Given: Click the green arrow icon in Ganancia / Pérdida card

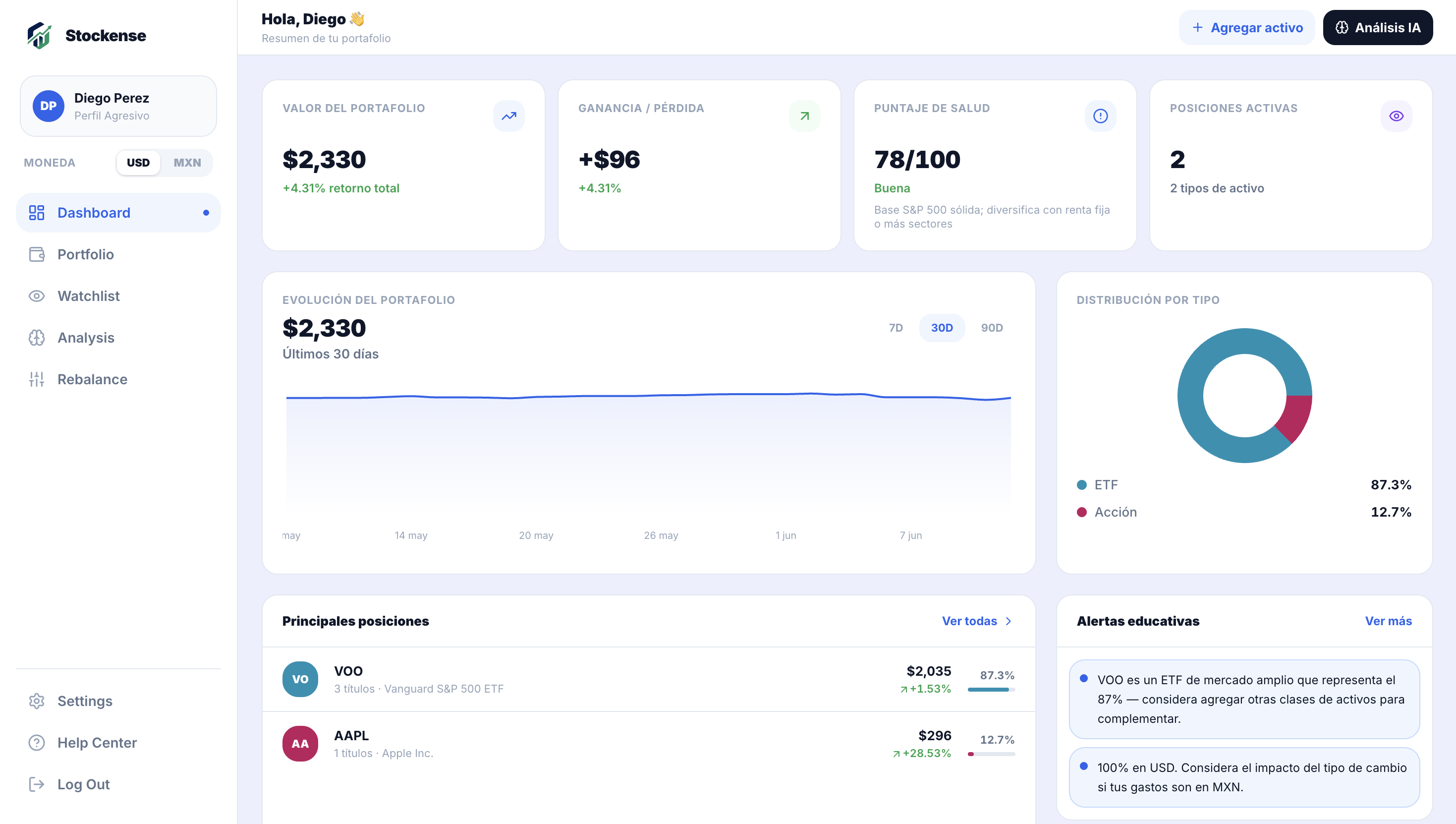Looking at the screenshot, I should point(804,116).
